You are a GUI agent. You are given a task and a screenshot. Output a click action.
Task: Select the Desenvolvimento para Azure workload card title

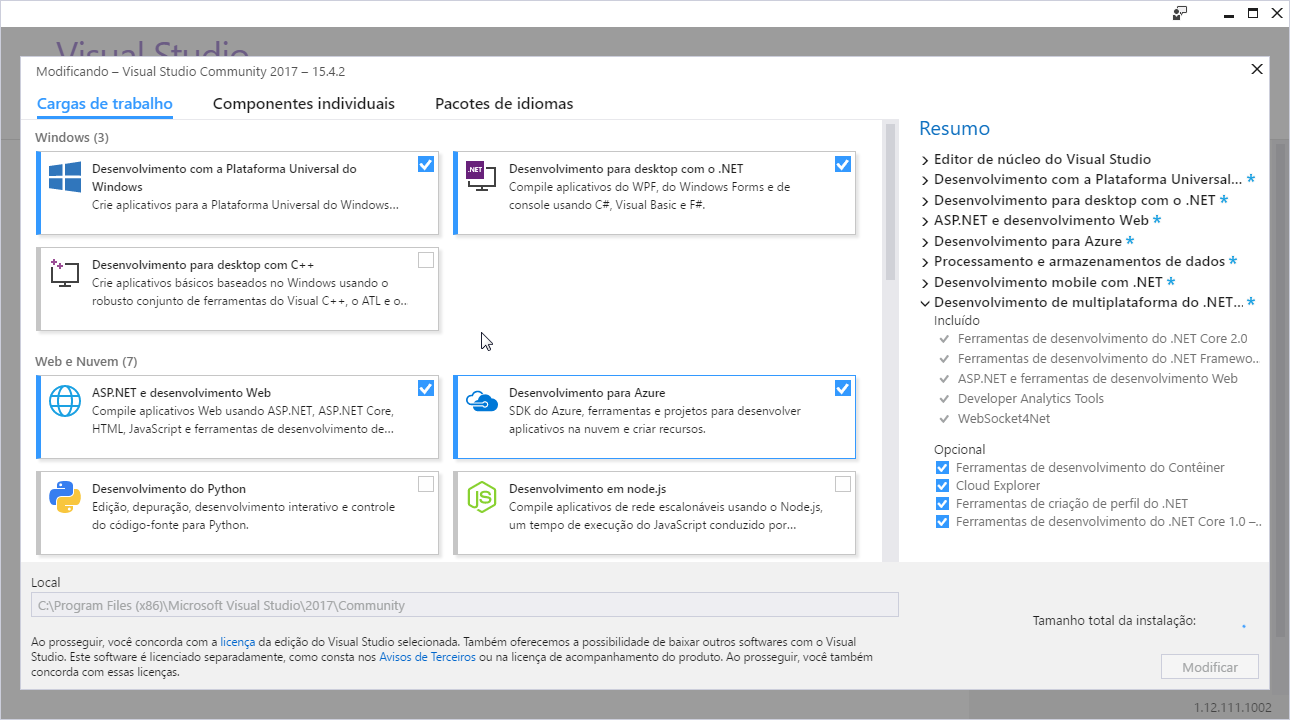pyautogui.click(x=587, y=393)
